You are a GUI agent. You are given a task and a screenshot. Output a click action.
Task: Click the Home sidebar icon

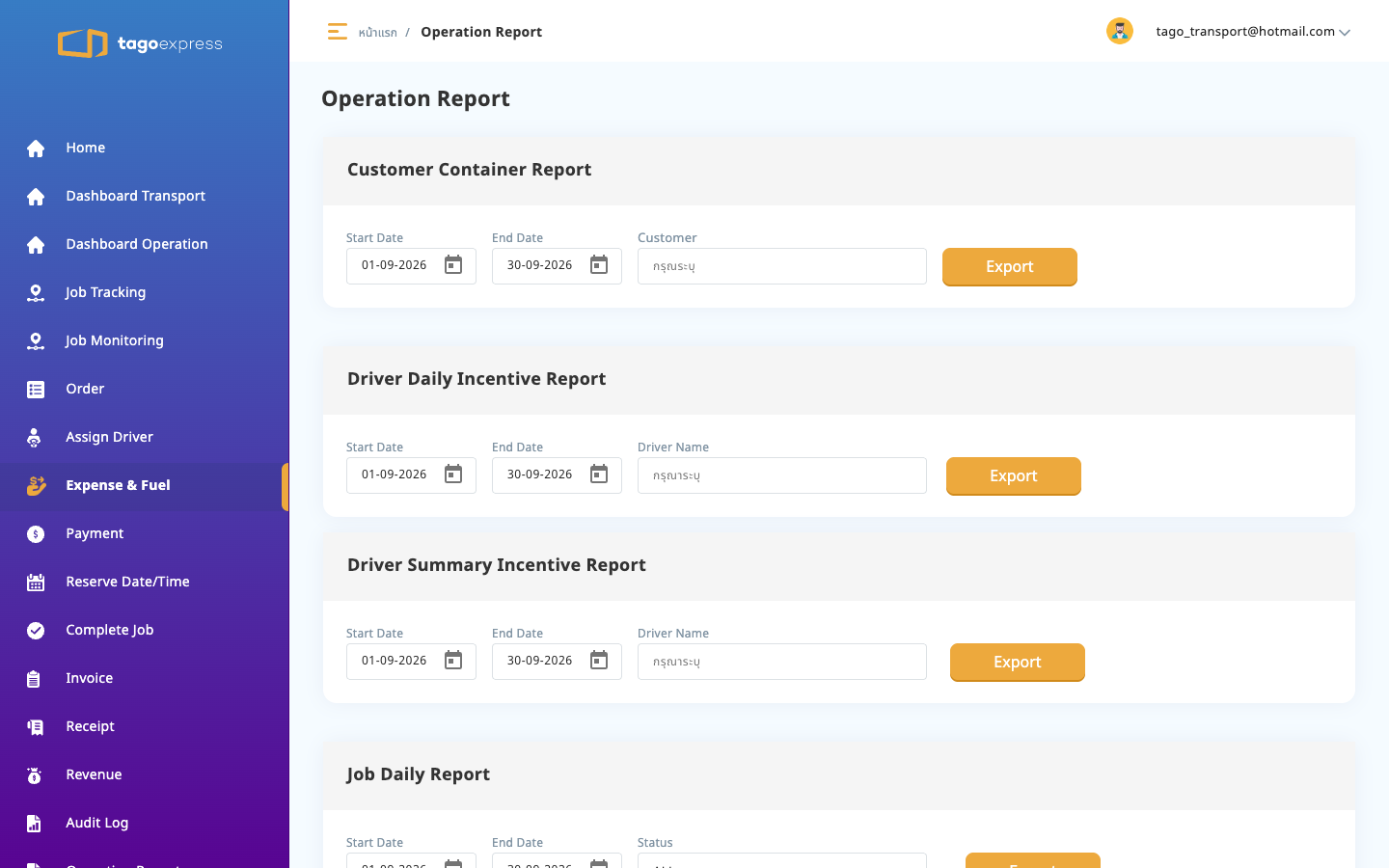coord(36,149)
